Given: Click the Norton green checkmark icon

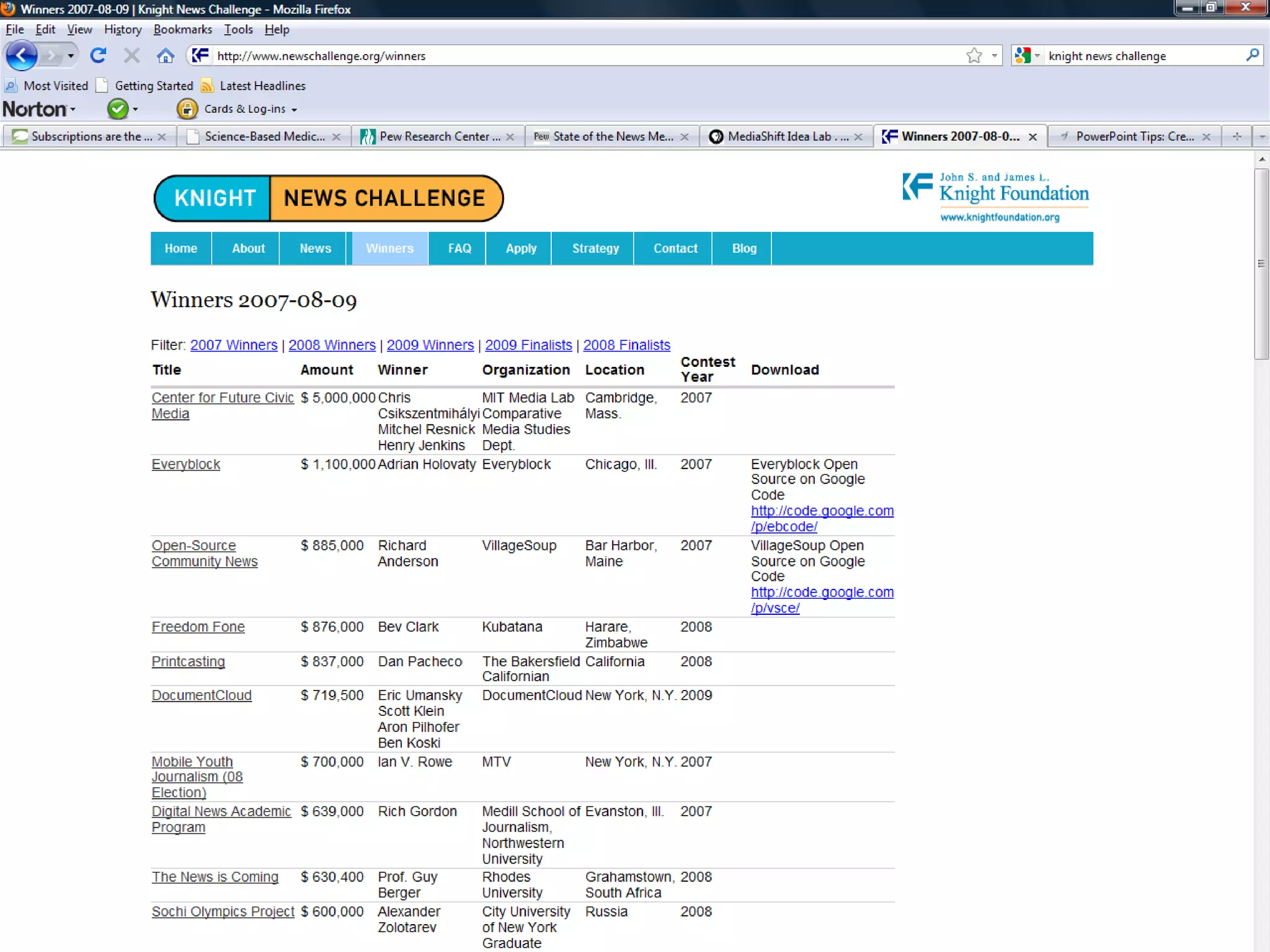Looking at the screenshot, I should (117, 109).
